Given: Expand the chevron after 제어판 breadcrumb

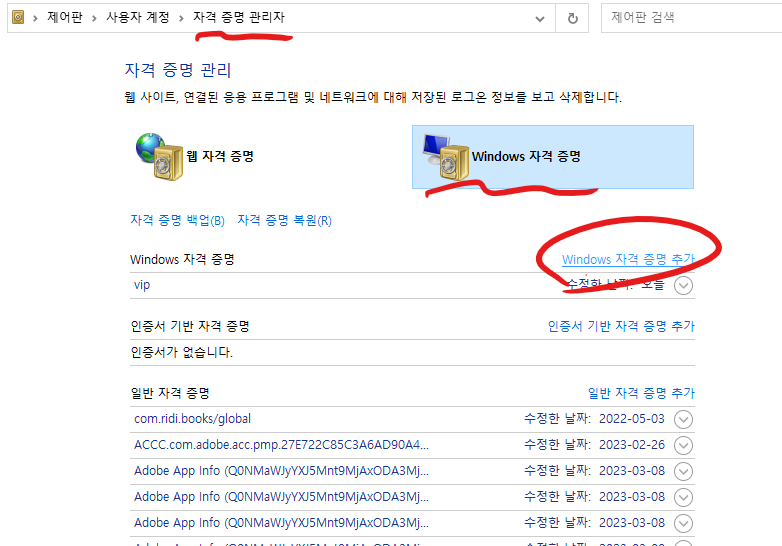Looking at the screenshot, I should point(94,18).
